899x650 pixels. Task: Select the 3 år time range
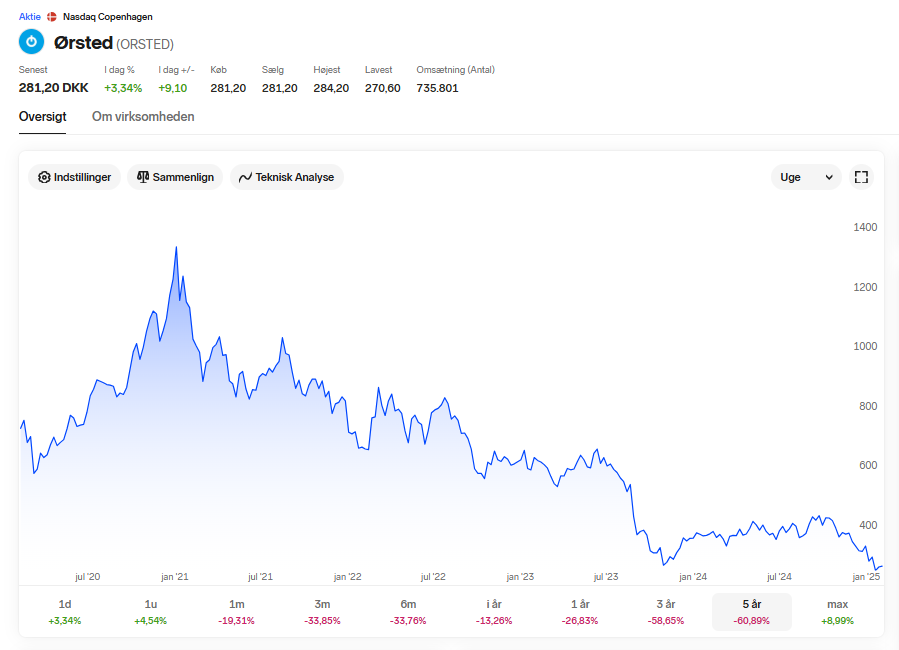(x=666, y=612)
